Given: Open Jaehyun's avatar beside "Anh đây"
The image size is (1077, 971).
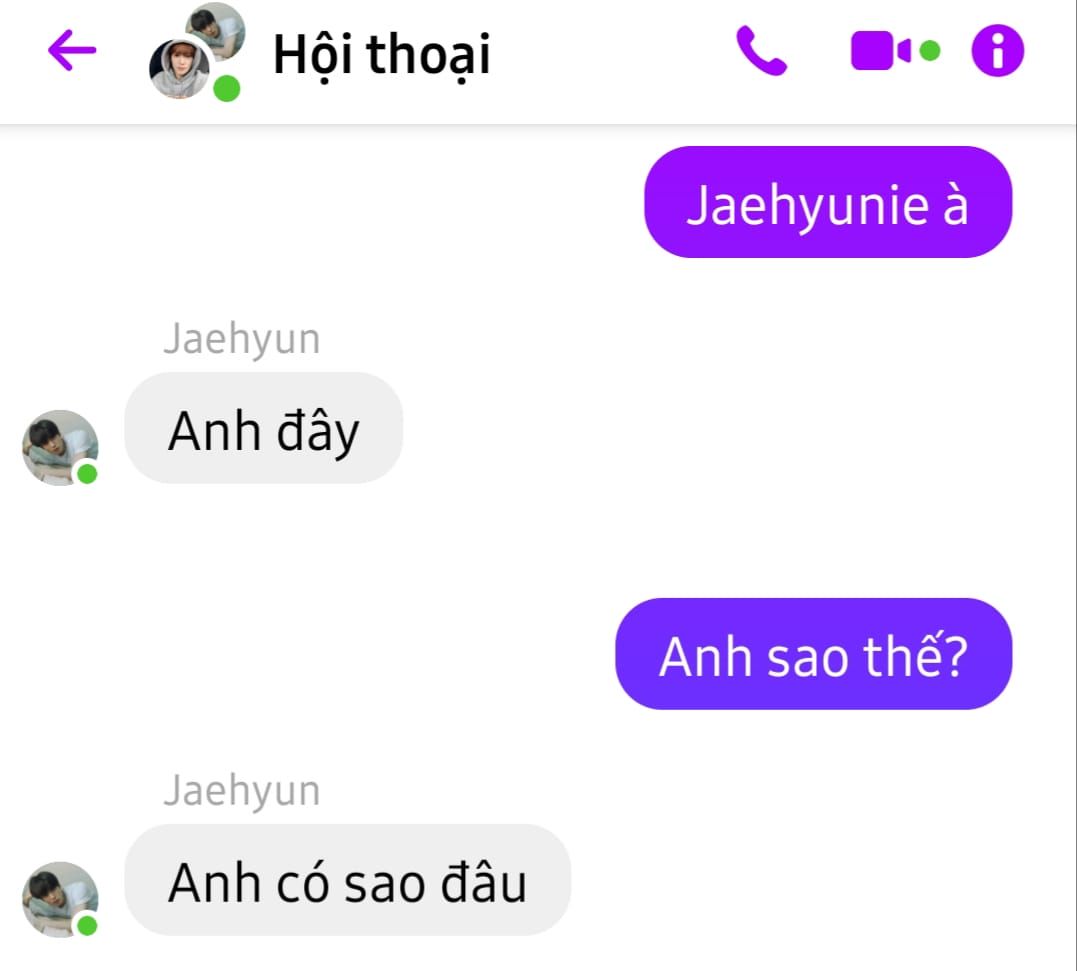Looking at the screenshot, I should pos(60,448).
